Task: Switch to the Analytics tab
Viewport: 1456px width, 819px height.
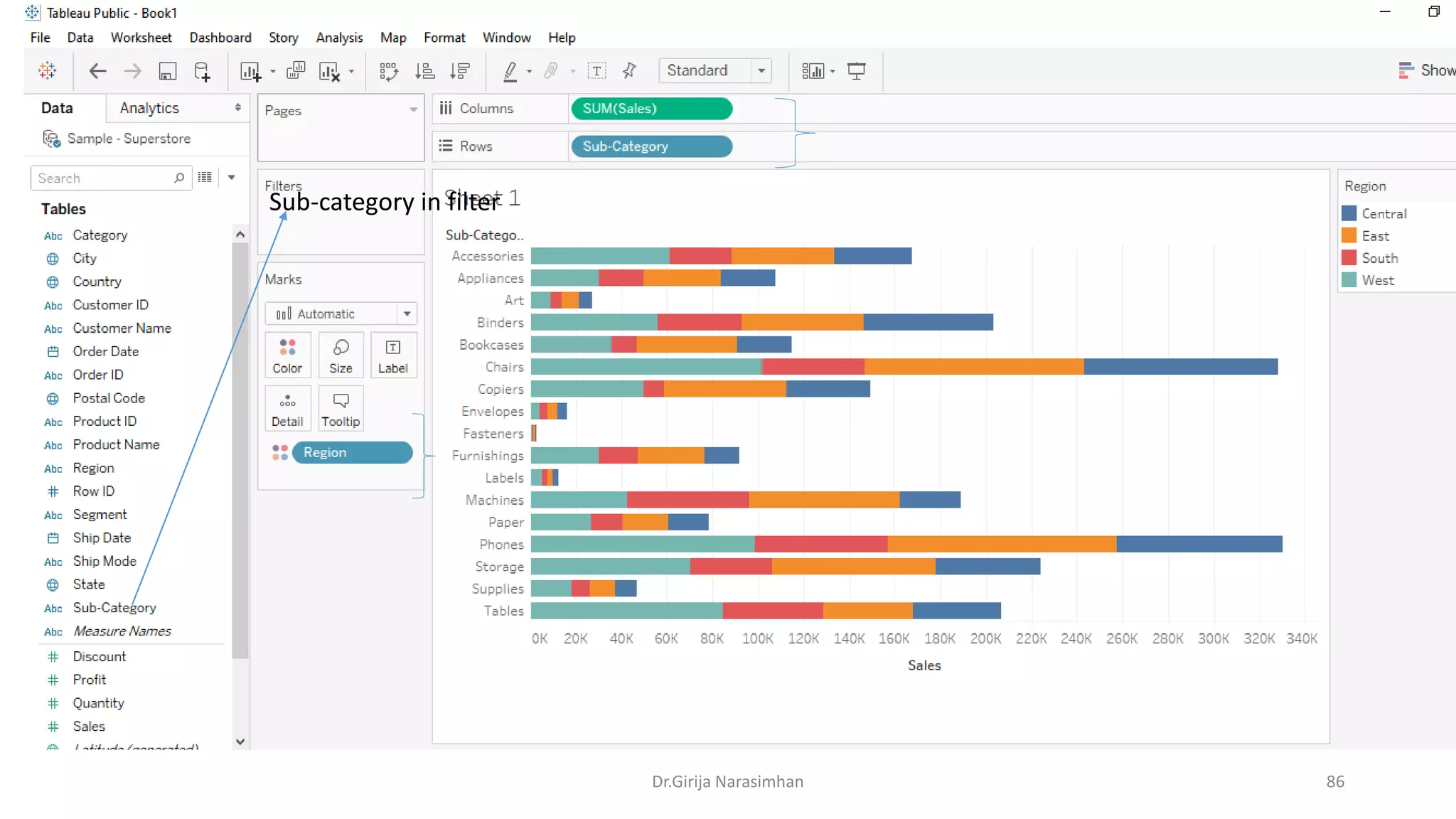Action: point(149,108)
